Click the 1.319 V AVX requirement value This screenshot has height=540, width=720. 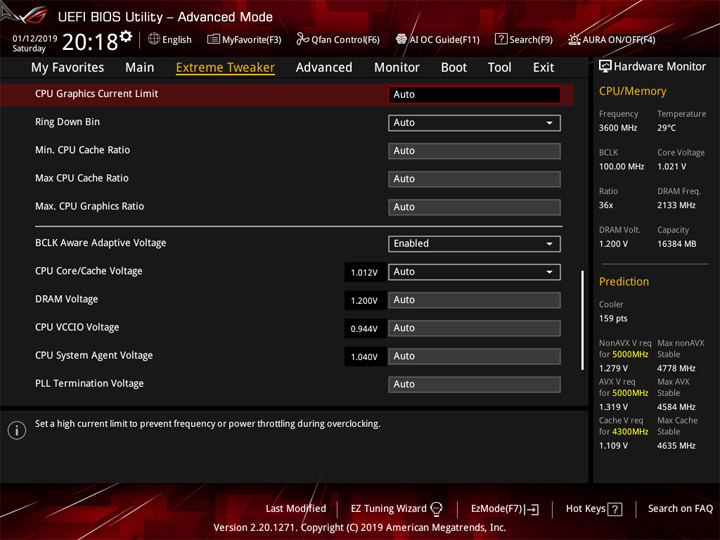(613, 407)
